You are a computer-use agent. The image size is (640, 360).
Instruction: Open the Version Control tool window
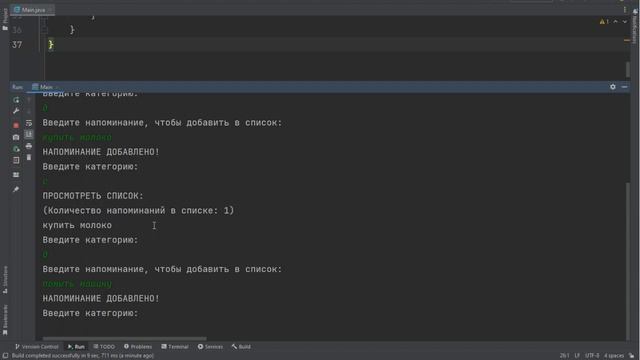click(x=37, y=347)
